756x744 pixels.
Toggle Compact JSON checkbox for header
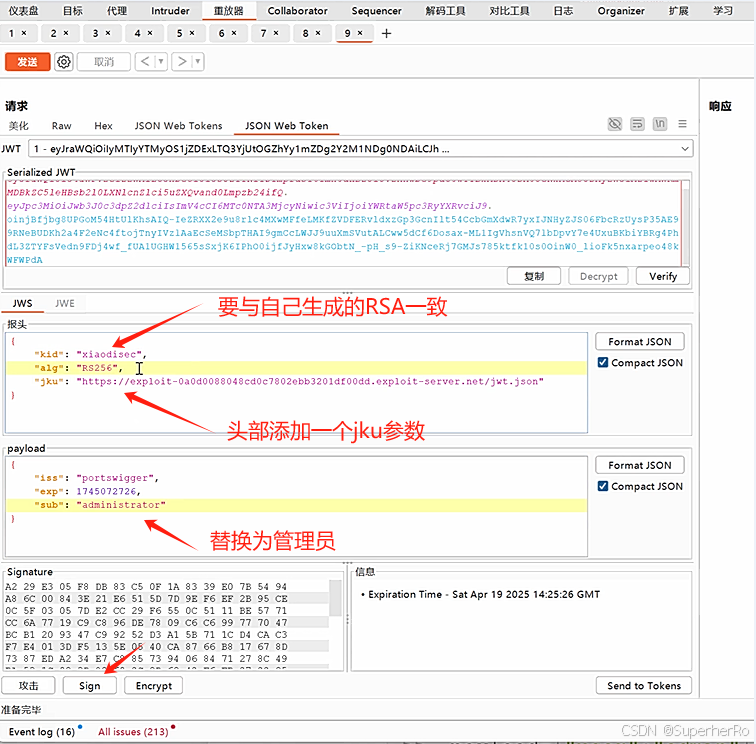[x=603, y=362]
